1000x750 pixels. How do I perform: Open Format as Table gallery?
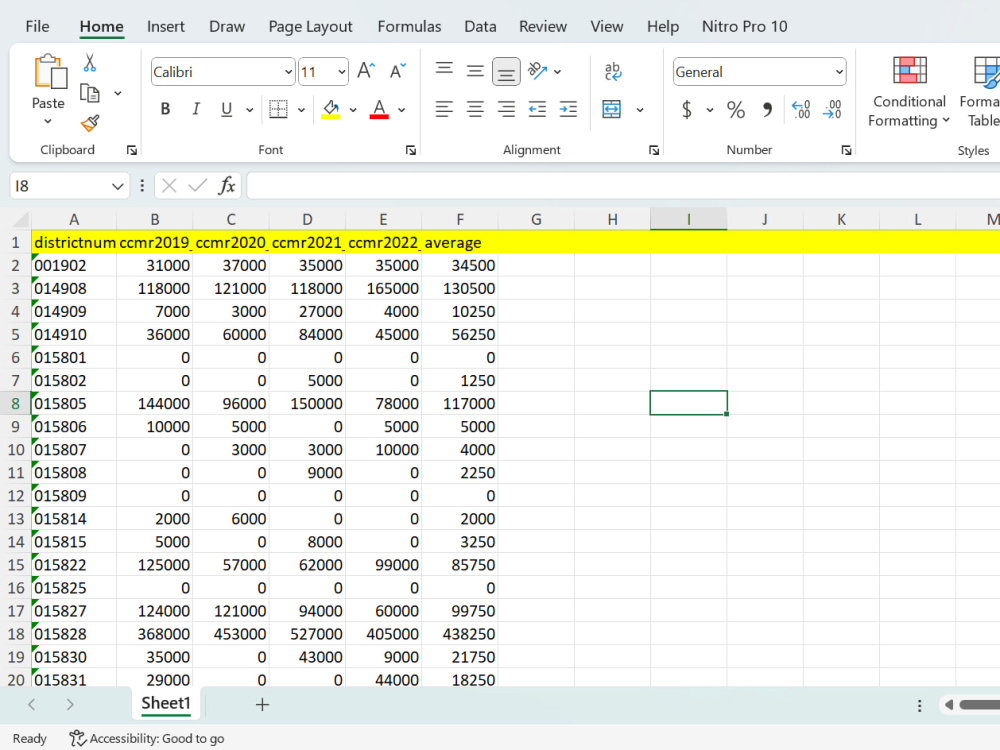980,91
